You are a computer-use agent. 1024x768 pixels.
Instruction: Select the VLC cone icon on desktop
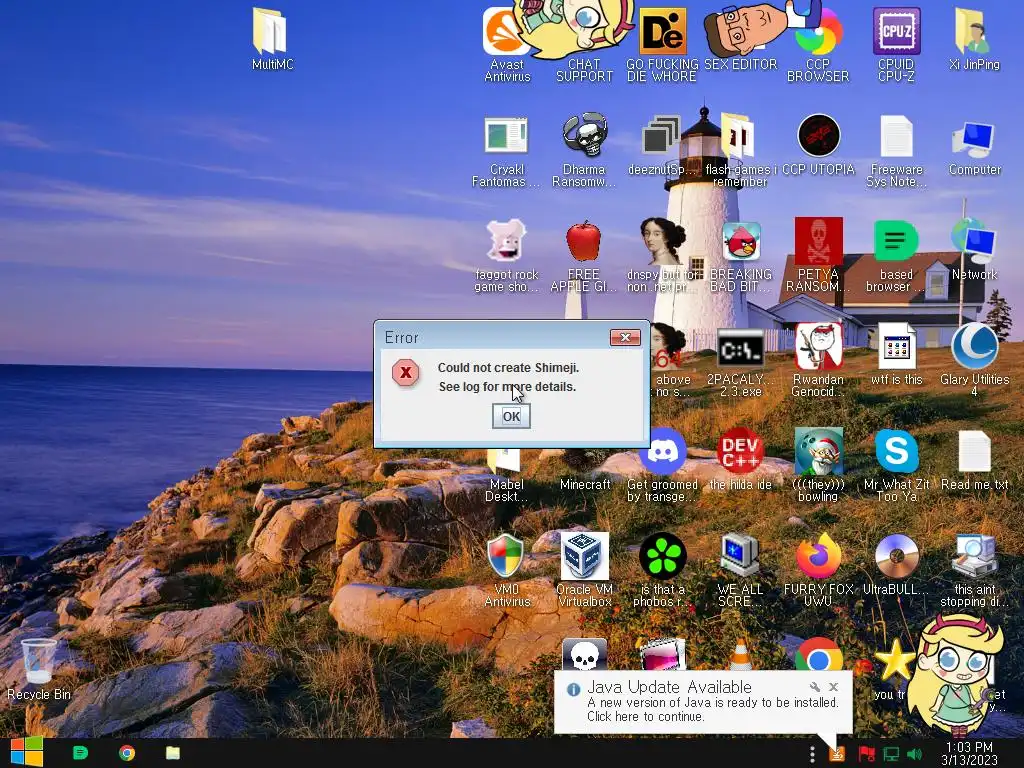[740, 655]
